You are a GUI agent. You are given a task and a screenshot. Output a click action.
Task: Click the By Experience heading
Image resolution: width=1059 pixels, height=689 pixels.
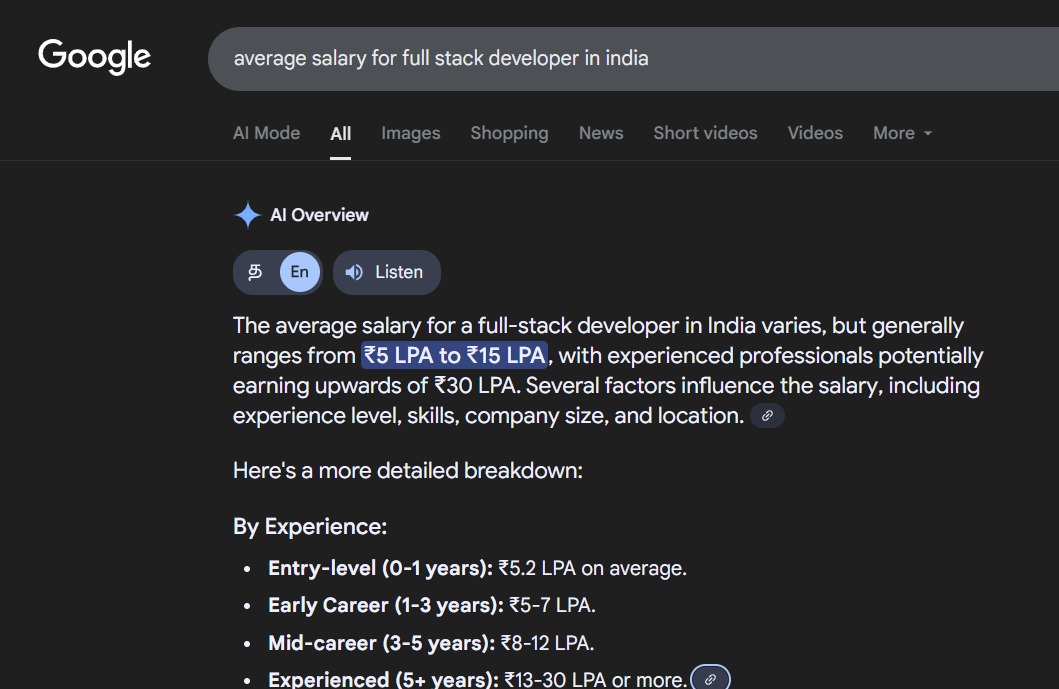(x=310, y=527)
